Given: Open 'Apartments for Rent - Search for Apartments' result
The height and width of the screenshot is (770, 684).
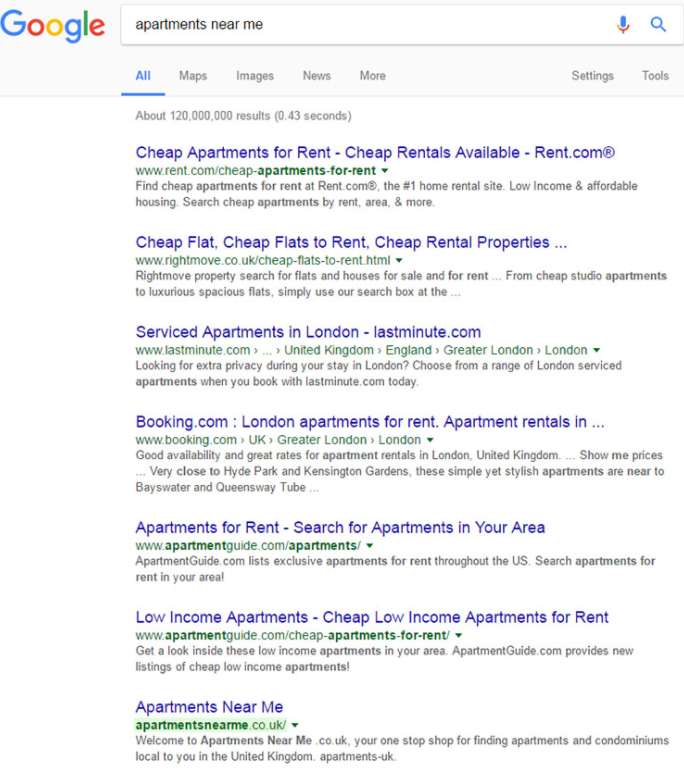Looking at the screenshot, I should tap(340, 527).
